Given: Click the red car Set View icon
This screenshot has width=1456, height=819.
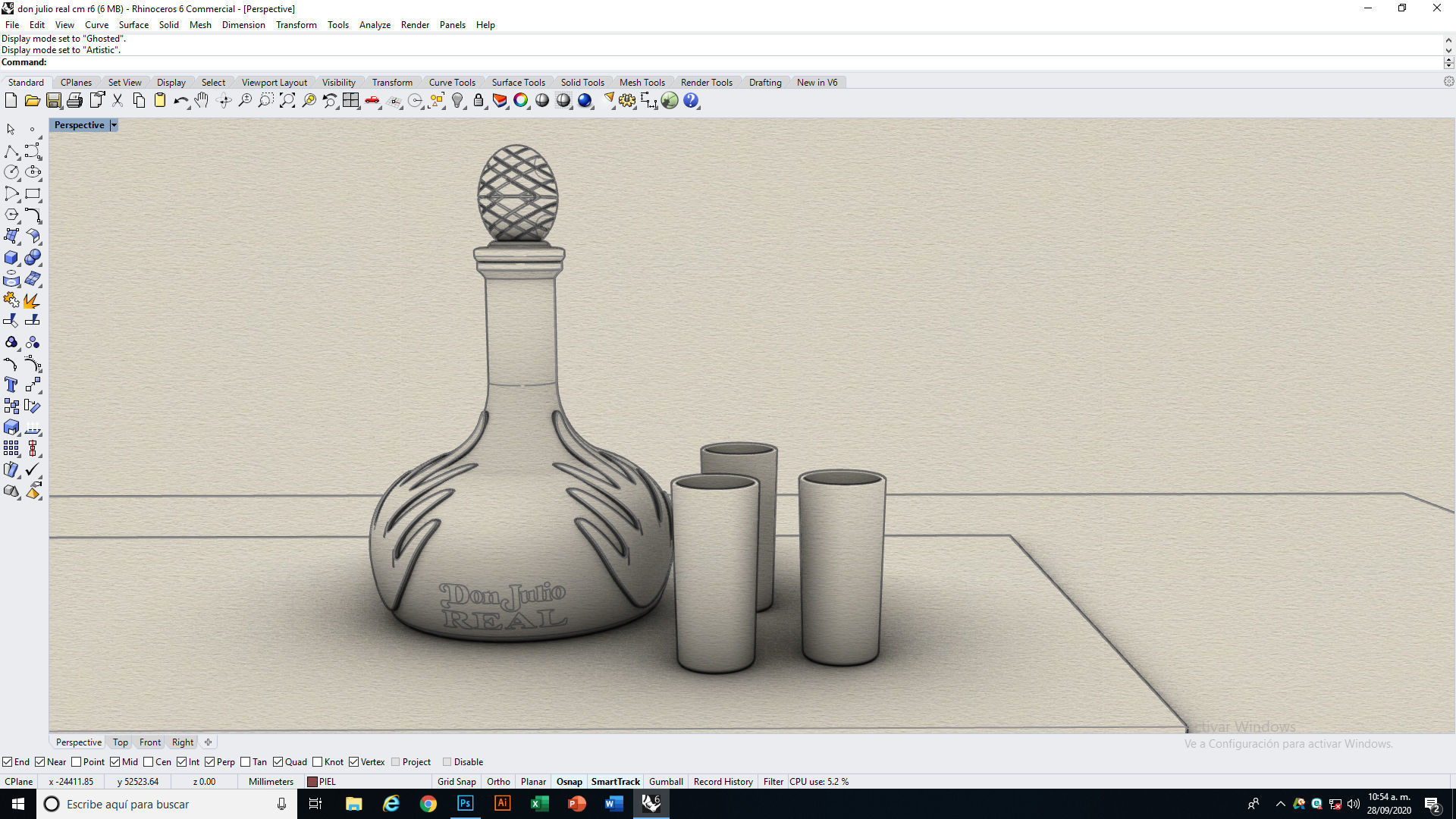Looking at the screenshot, I should pos(372,100).
